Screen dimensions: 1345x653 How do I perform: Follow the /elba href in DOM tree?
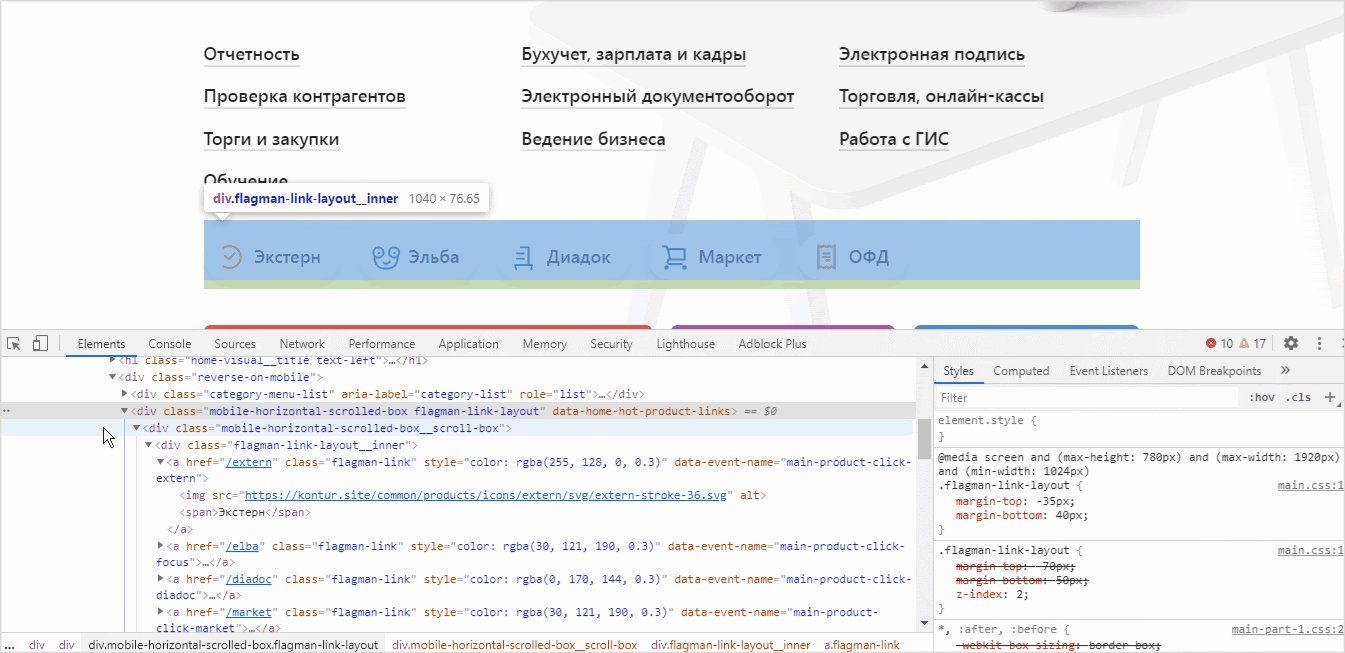point(244,546)
